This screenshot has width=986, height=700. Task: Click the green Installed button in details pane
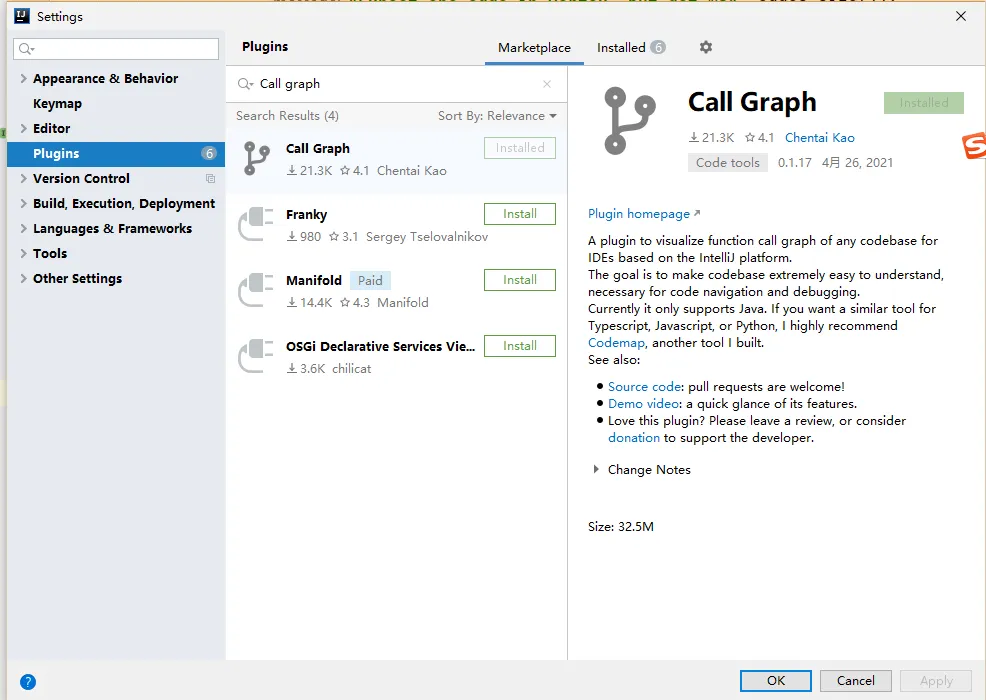(x=924, y=103)
